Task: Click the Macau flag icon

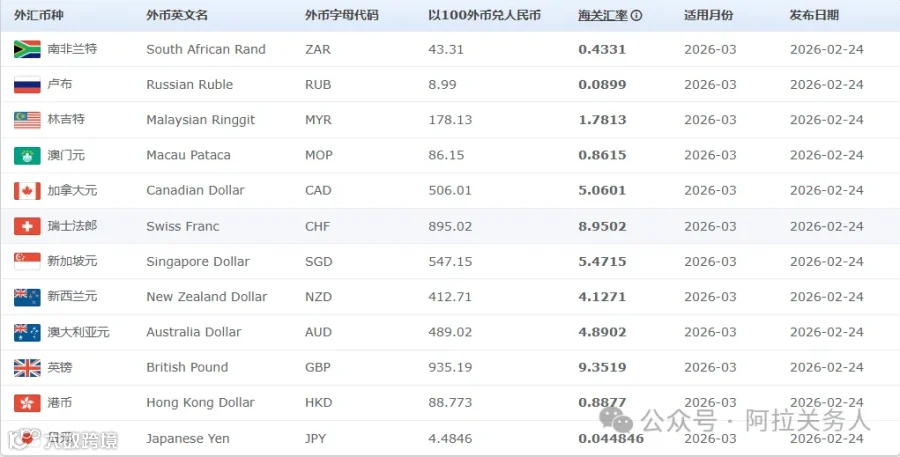Action: pos(27,155)
